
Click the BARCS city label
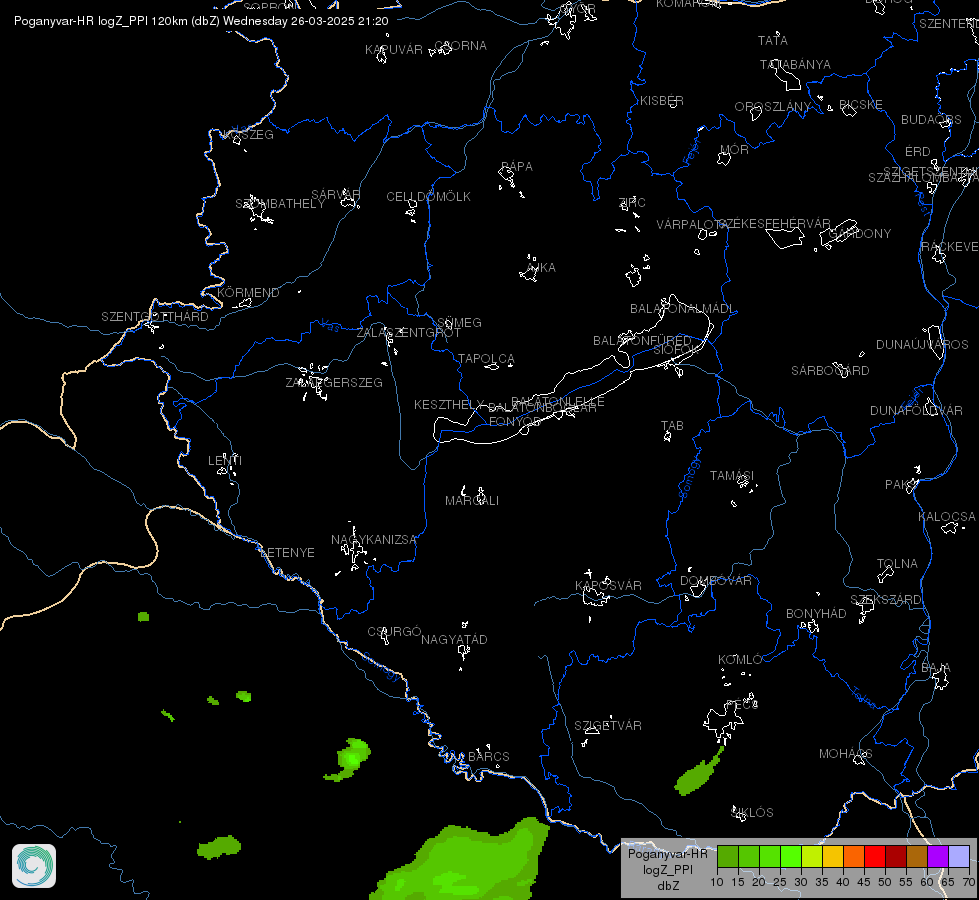coord(489,757)
